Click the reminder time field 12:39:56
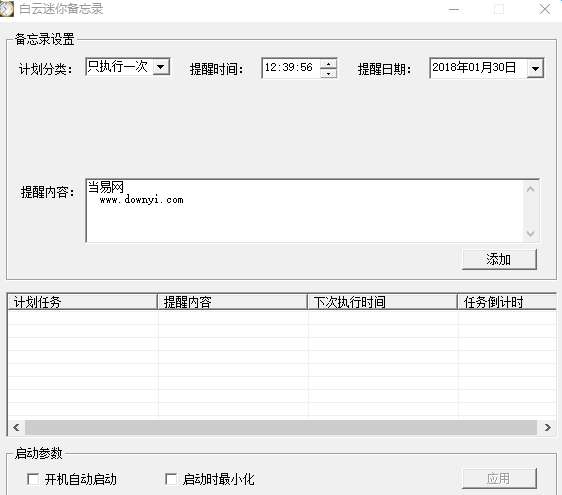The height and width of the screenshot is (495, 562). click(x=291, y=68)
